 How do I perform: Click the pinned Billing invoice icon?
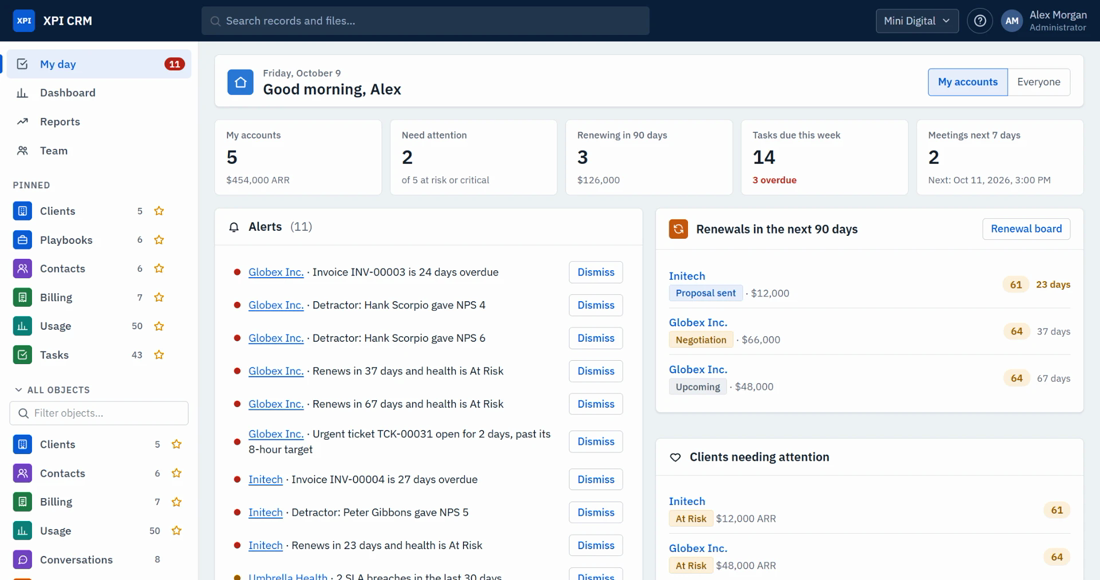coord(22,297)
